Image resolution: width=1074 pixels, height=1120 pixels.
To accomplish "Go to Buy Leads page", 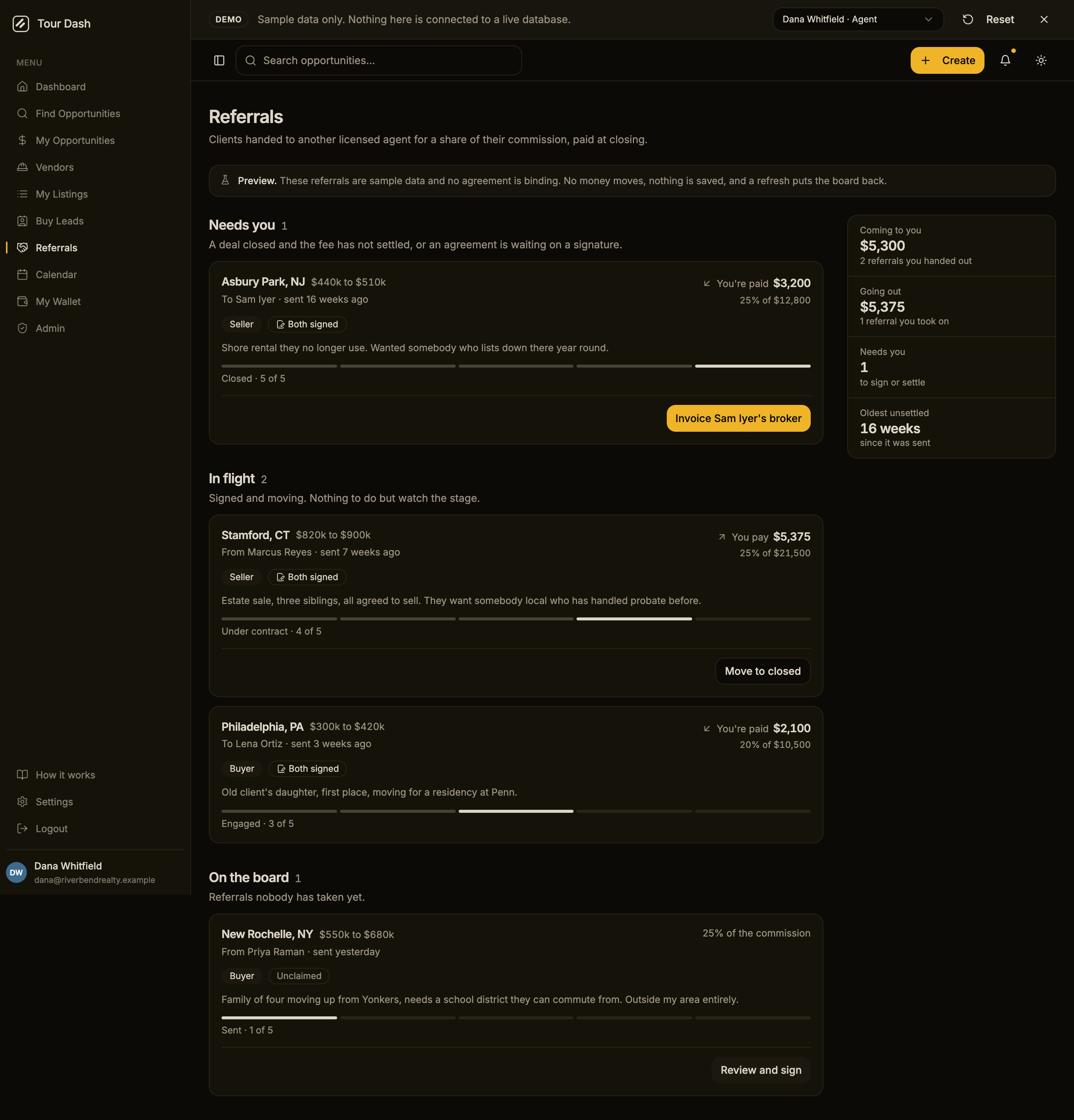I will 95,221.
